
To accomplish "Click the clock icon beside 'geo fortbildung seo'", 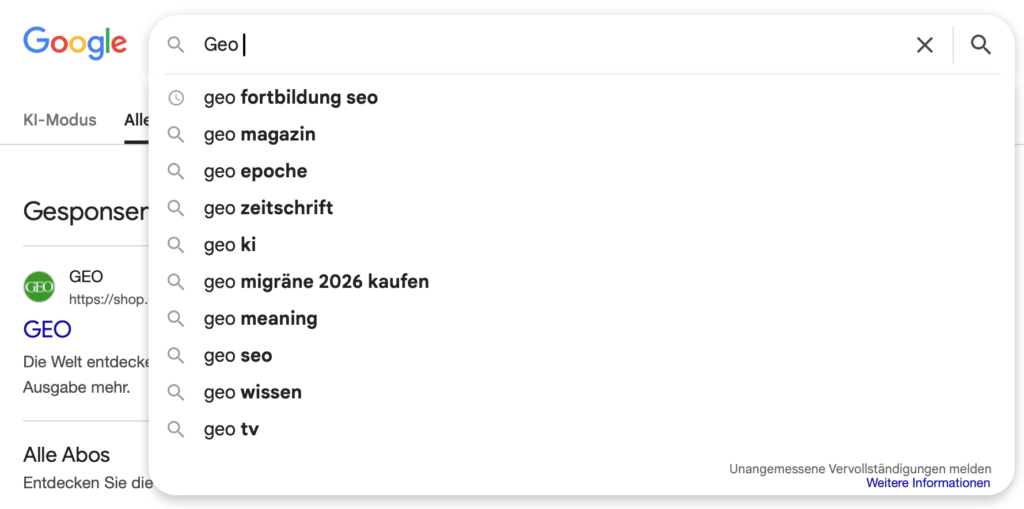I will 176,98.
